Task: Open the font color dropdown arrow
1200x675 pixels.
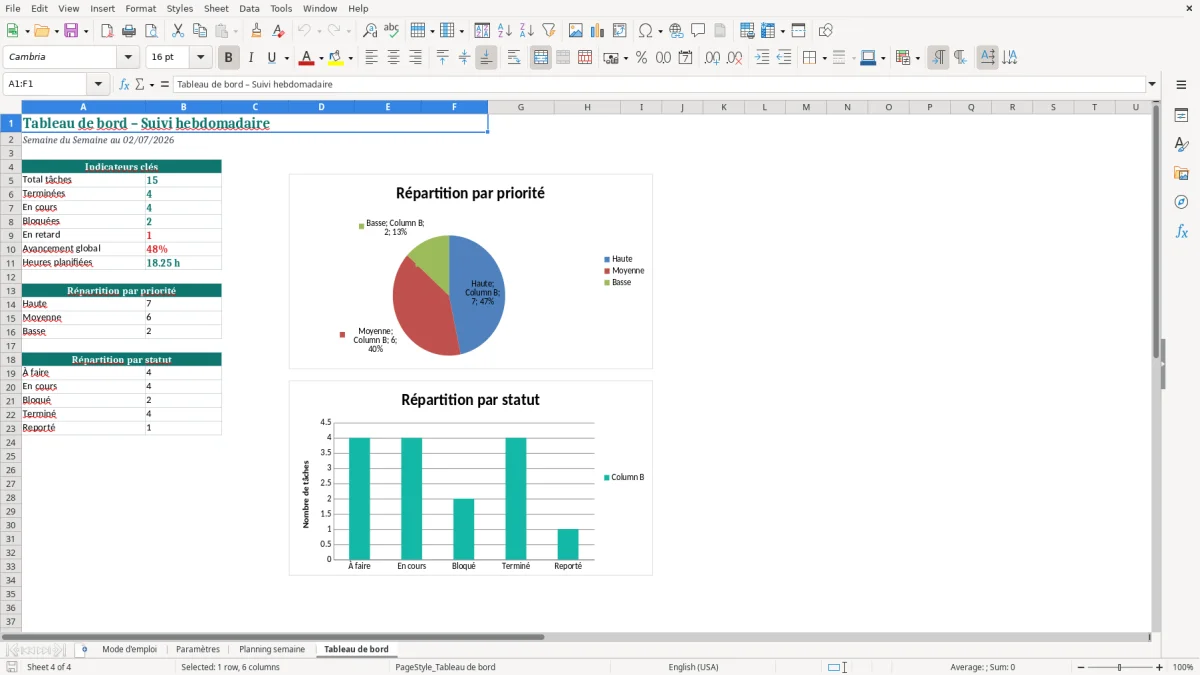Action: 321,59
